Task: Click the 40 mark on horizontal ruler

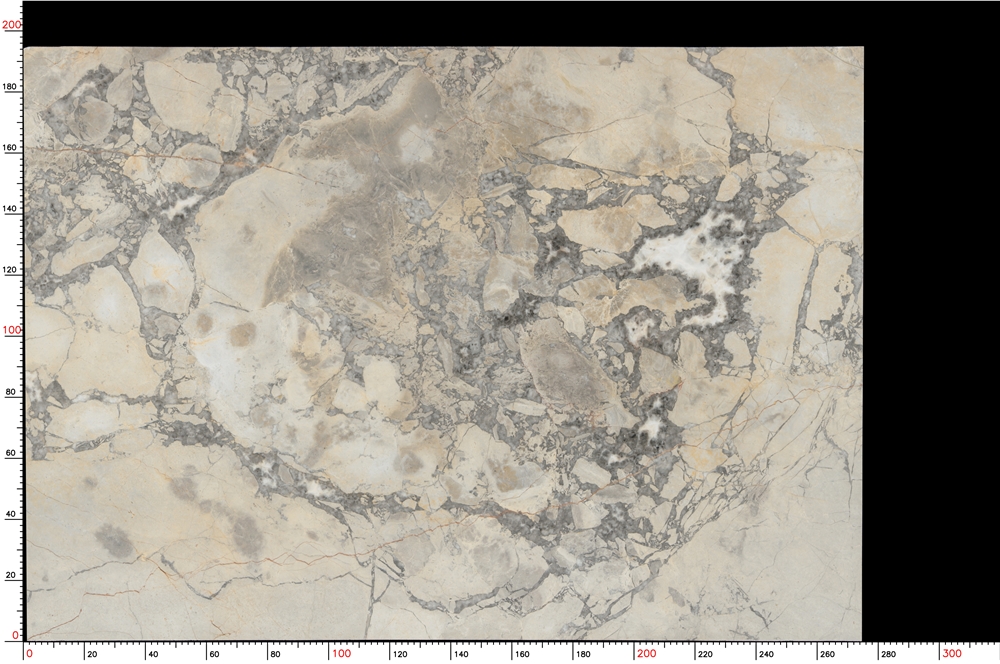Action: coord(153,654)
